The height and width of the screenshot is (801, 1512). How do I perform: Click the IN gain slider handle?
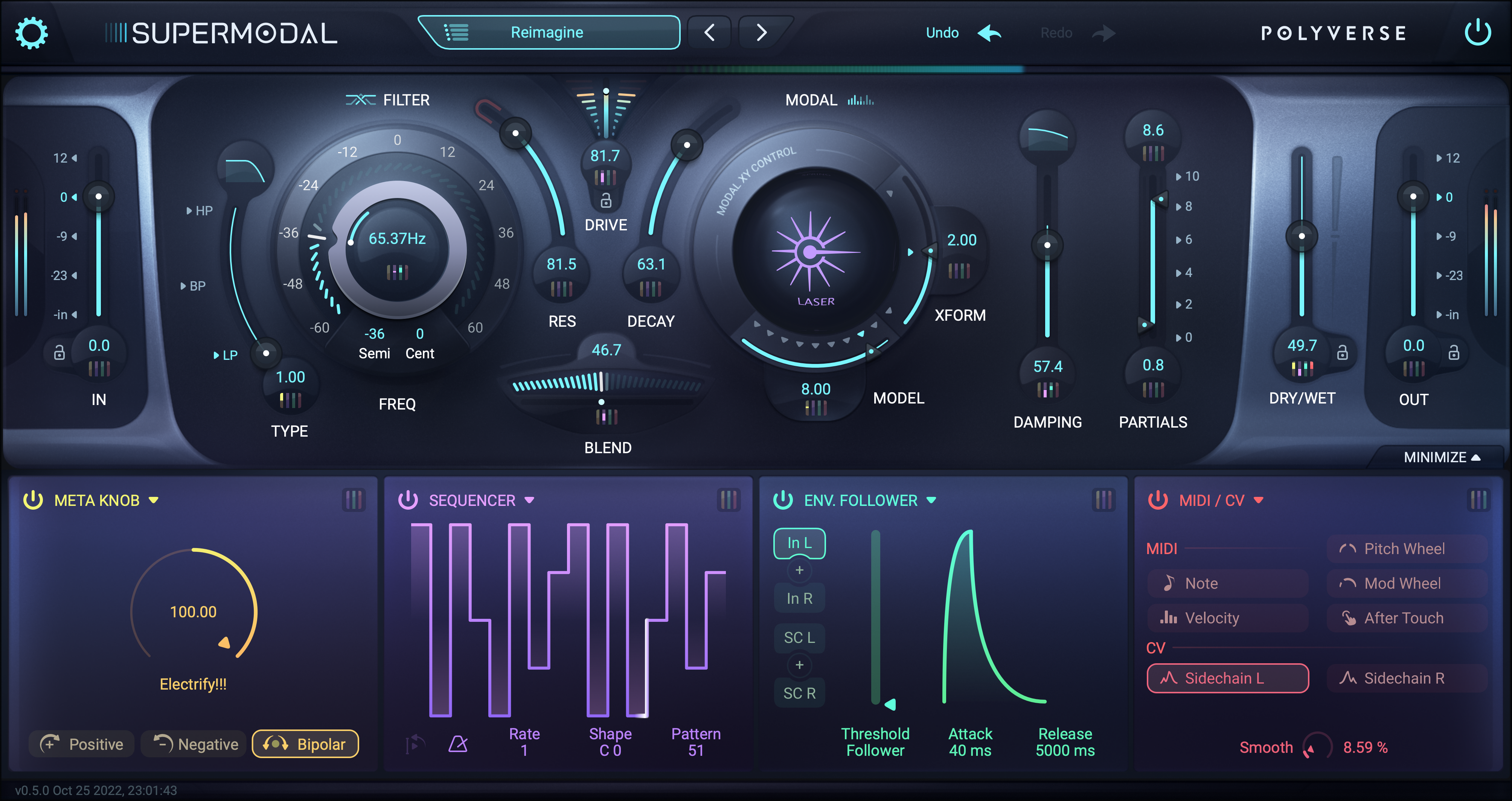(x=99, y=196)
